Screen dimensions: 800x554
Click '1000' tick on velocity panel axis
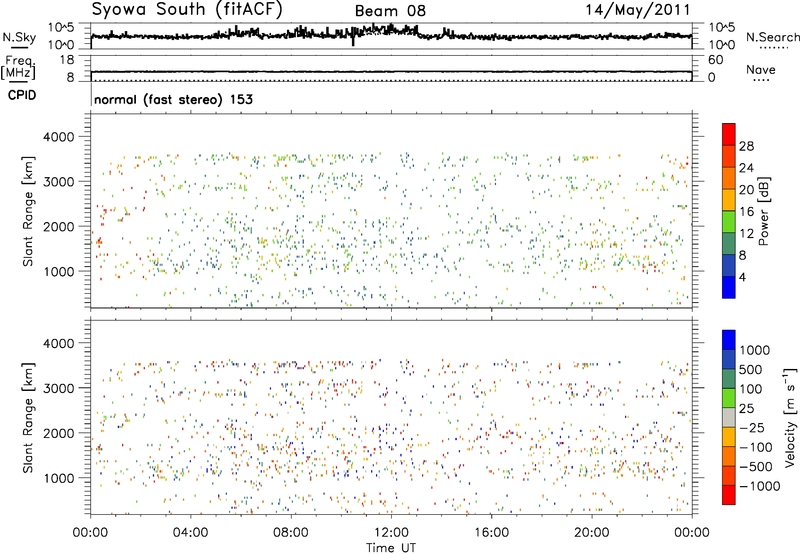click(x=59, y=478)
